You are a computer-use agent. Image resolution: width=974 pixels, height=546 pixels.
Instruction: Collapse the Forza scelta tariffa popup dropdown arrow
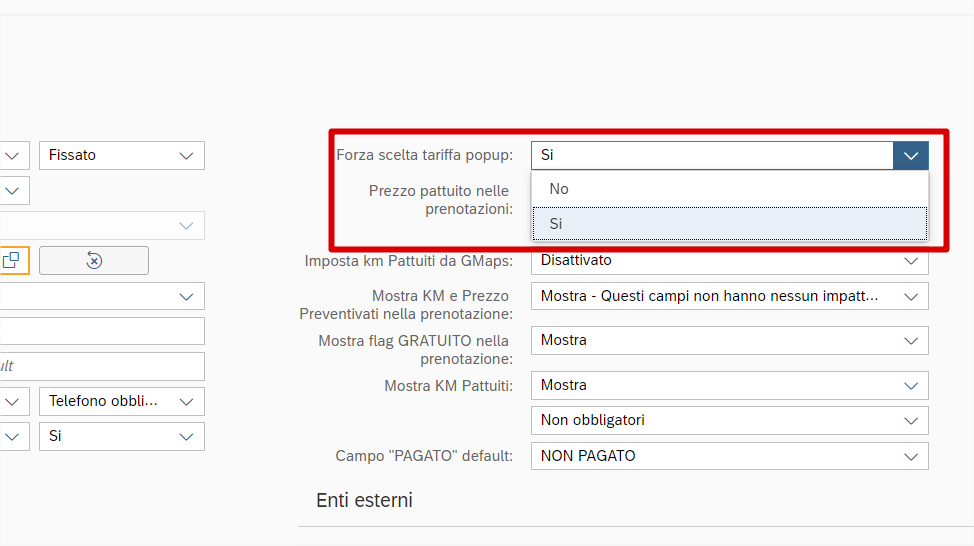tap(910, 155)
